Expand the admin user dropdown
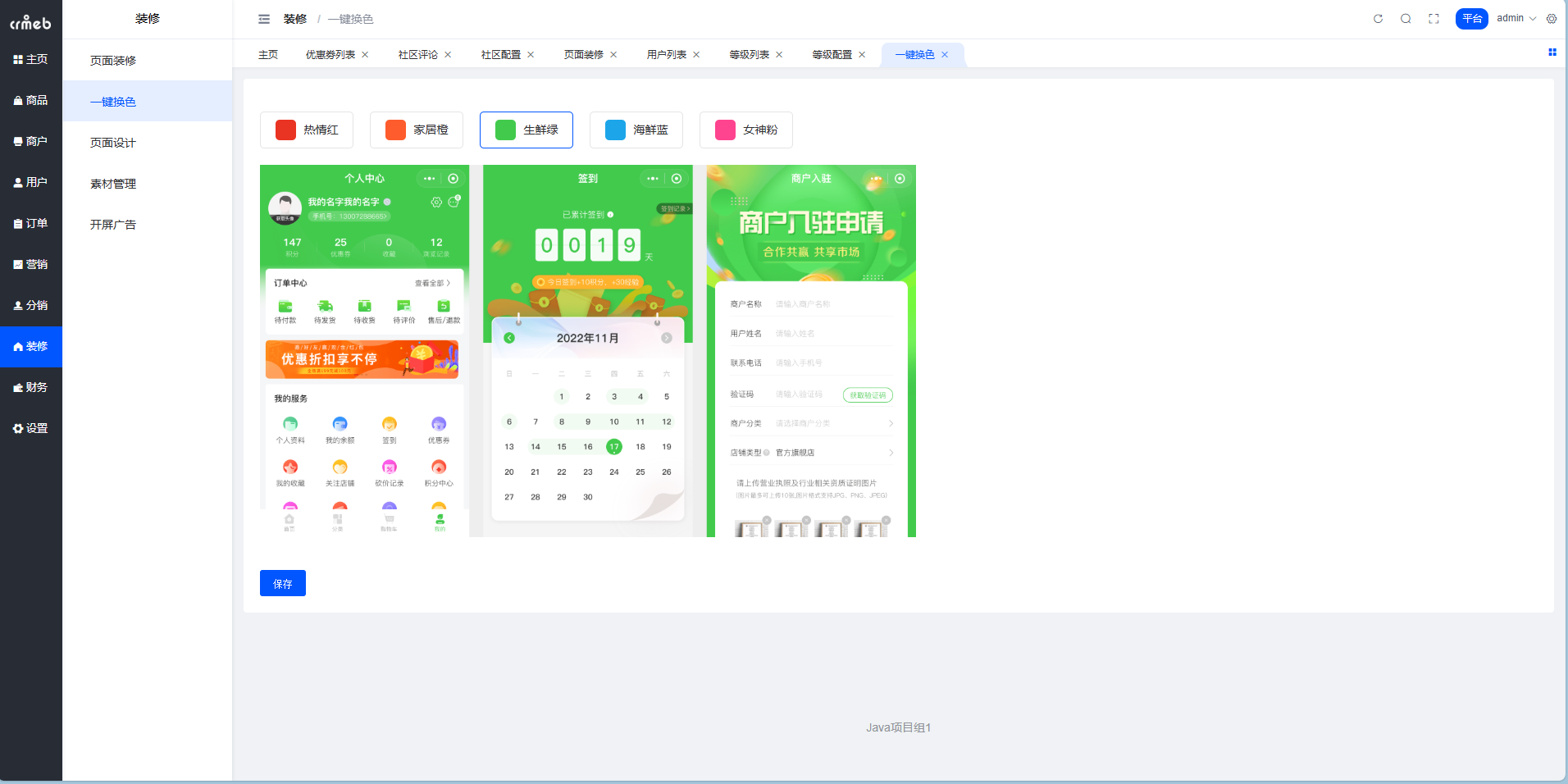The width and height of the screenshot is (1568, 784). (x=1516, y=18)
